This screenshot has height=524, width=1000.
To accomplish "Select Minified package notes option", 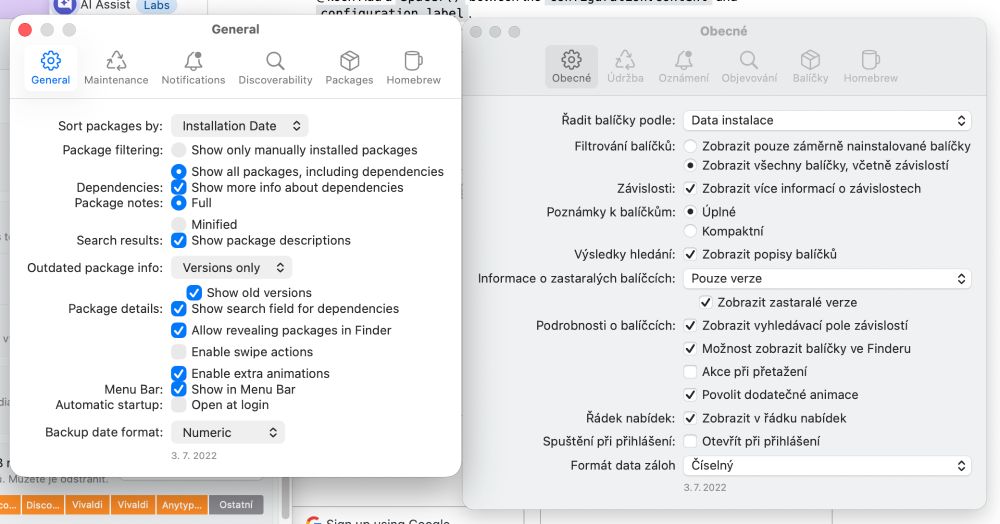I will pyautogui.click(x=179, y=224).
